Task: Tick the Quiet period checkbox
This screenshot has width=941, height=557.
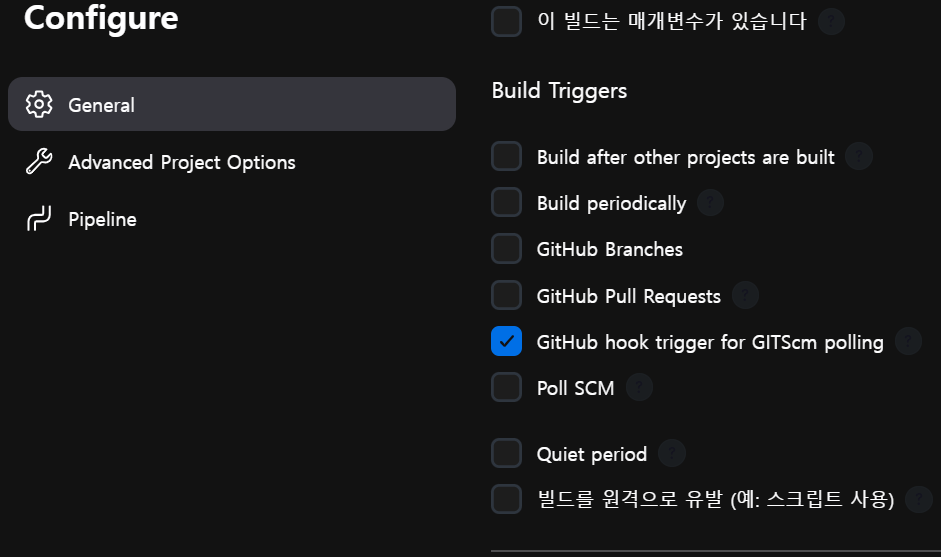Action: pyautogui.click(x=507, y=453)
